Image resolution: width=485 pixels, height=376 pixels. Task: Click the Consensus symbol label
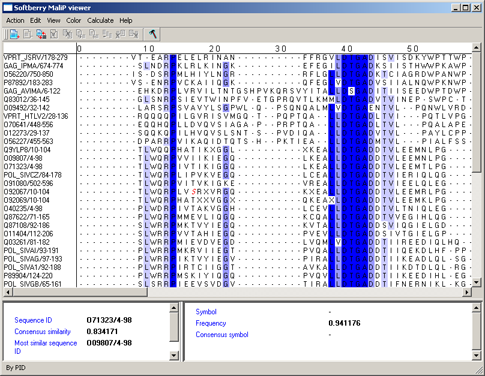[222, 334]
